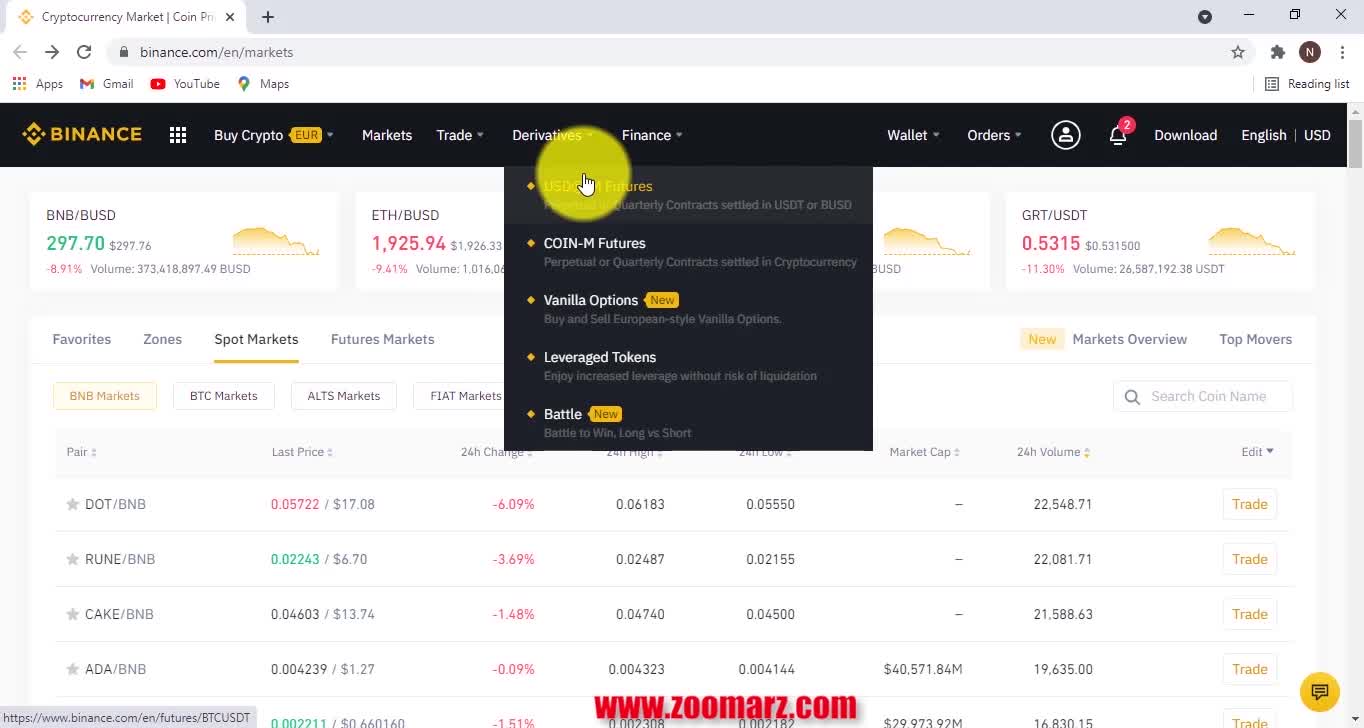1364x728 pixels.
Task: Bookmark this page with the star
Action: (x=1238, y=52)
